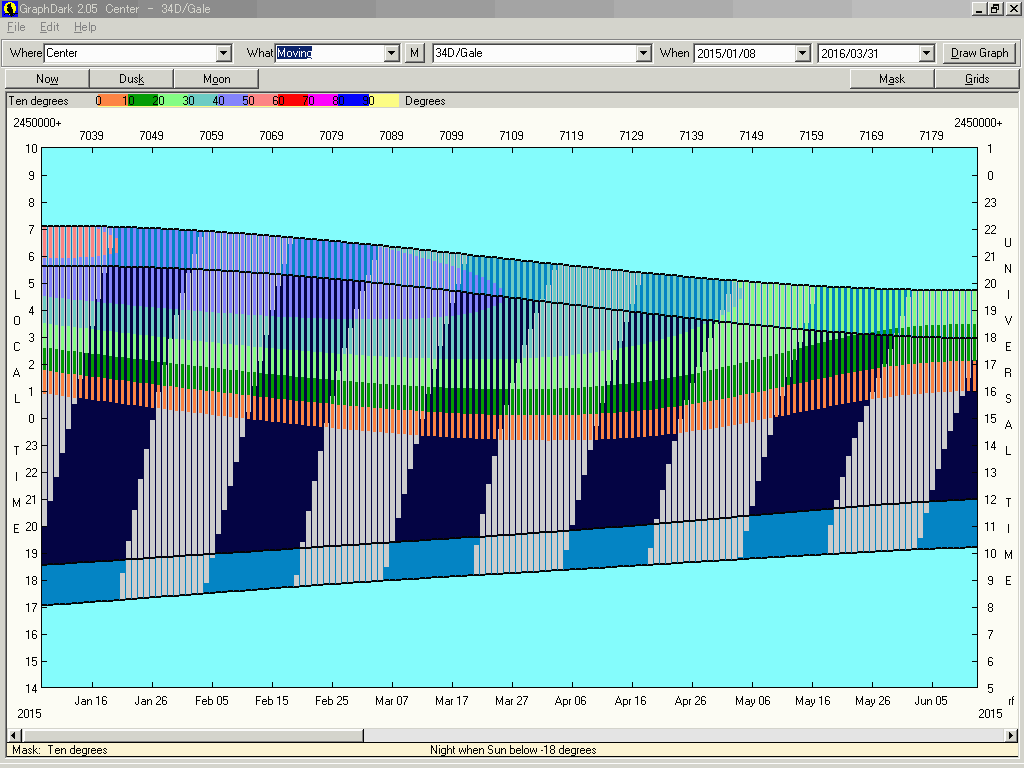Open the Help menu
The height and width of the screenshot is (768, 1024).
click(x=85, y=27)
